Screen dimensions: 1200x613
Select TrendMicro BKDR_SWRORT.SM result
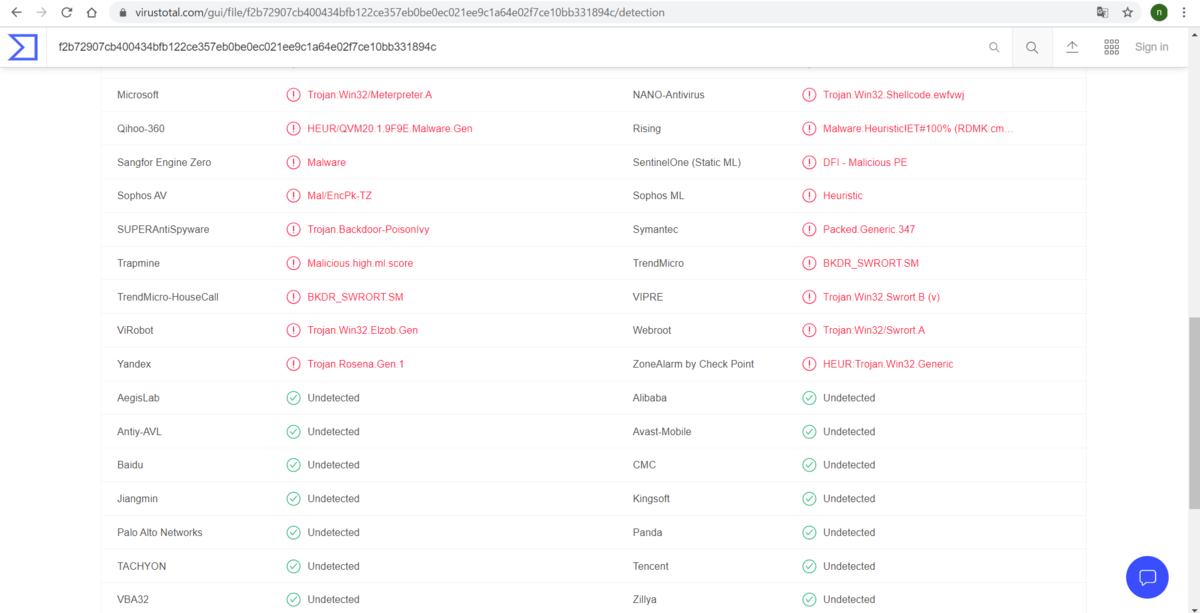point(871,263)
